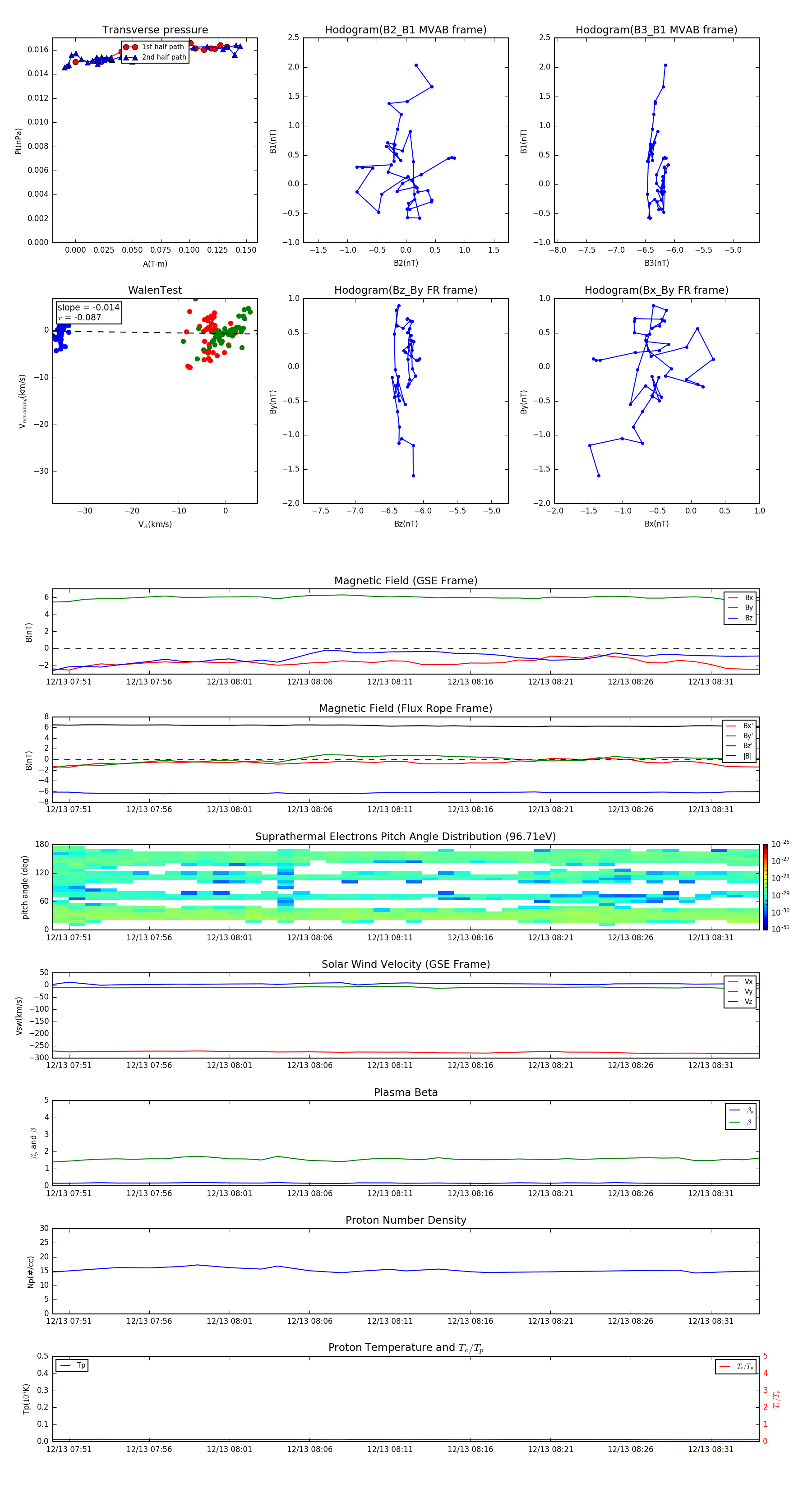Image resolution: width=812 pixels, height=1489 pixels.
Task: Click the black |B| line in Flux Rope panel
Action: tap(405, 726)
